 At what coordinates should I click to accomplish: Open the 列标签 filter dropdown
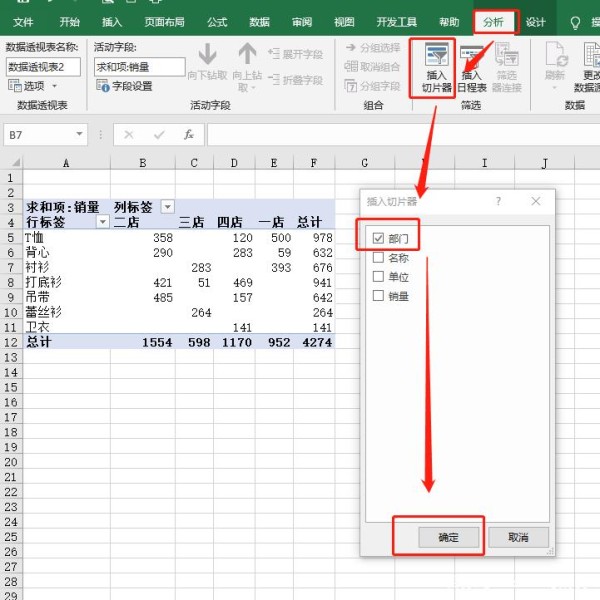(x=167, y=207)
